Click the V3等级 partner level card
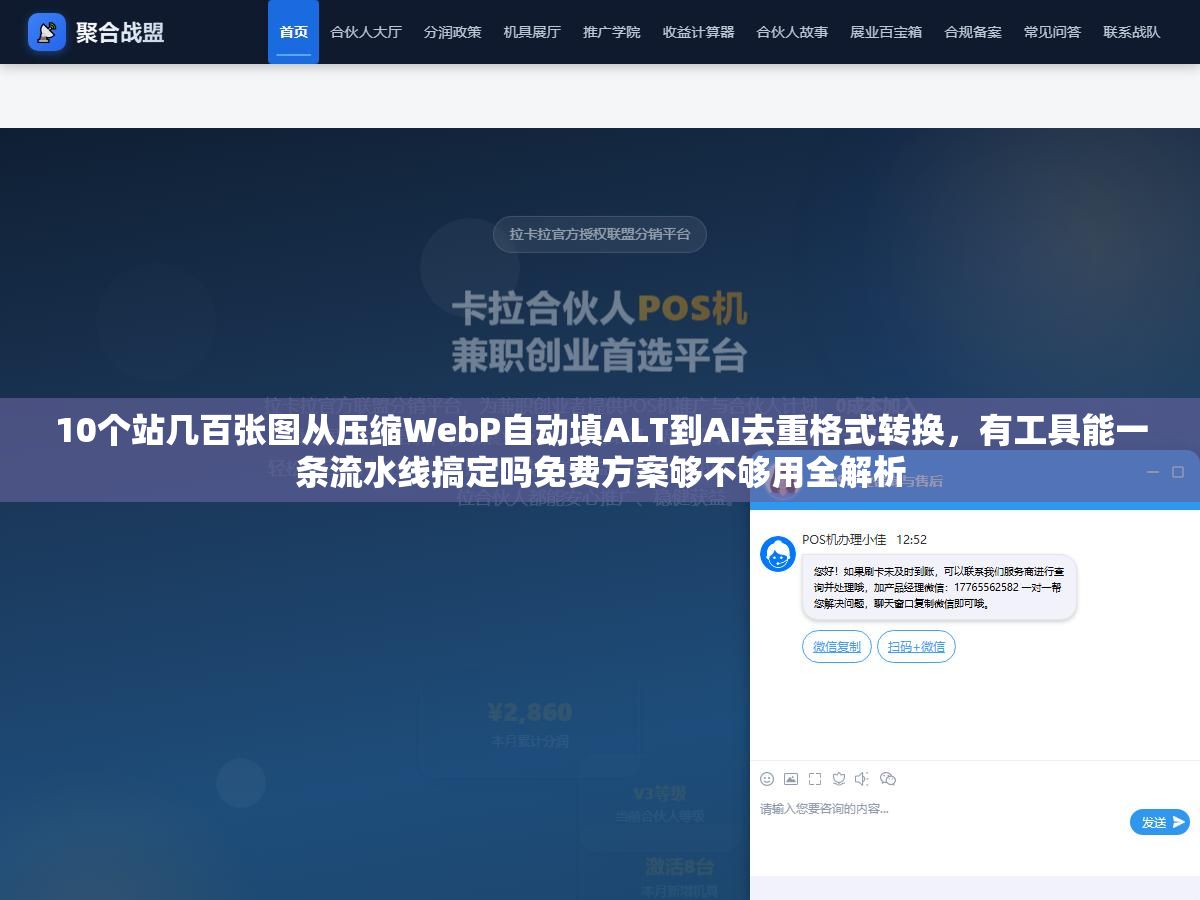The width and height of the screenshot is (1200, 900). coord(660,802)
